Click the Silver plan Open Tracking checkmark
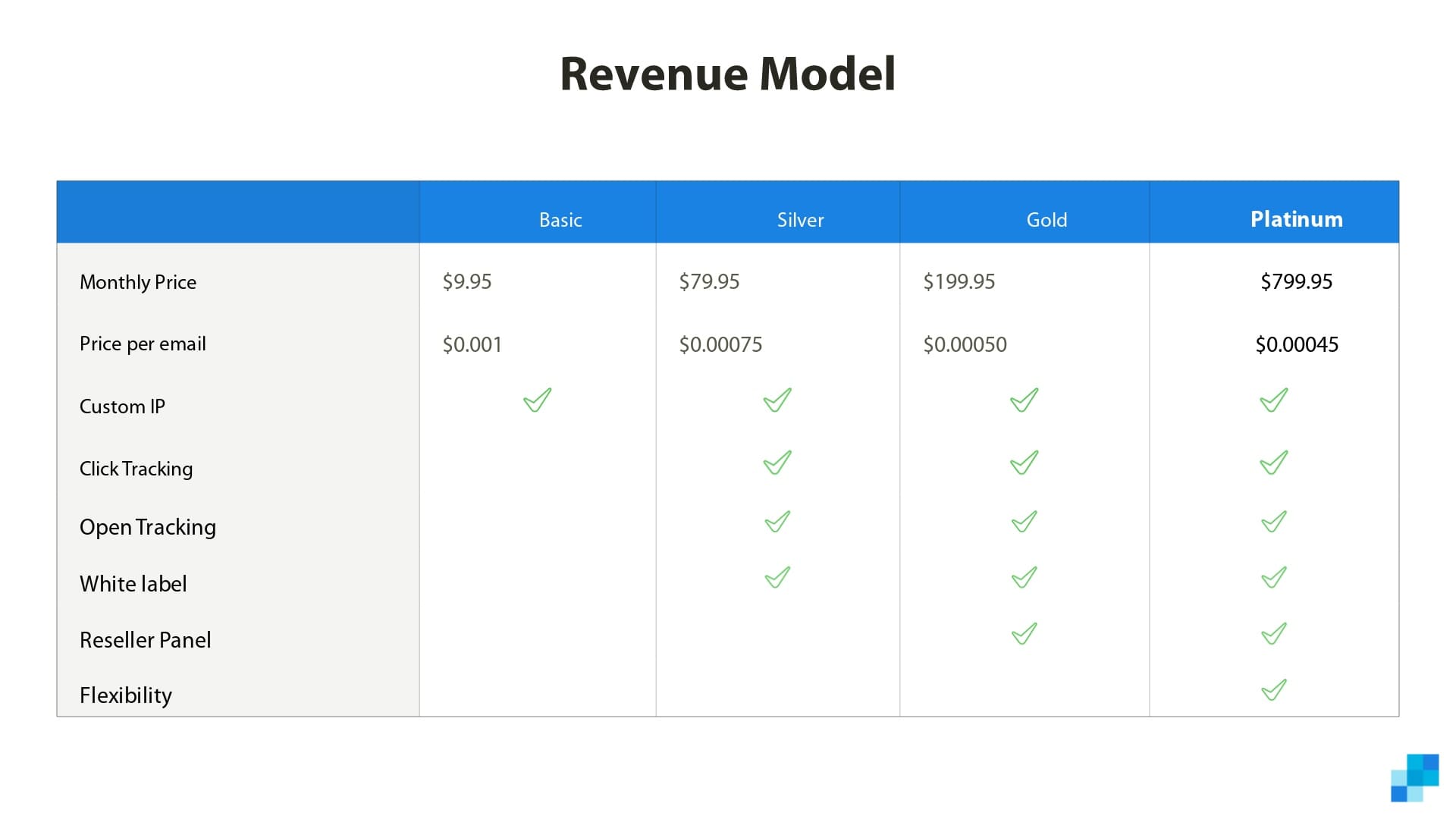Image resolution: width=1456 pixels, height=819 pixels. 777,522
